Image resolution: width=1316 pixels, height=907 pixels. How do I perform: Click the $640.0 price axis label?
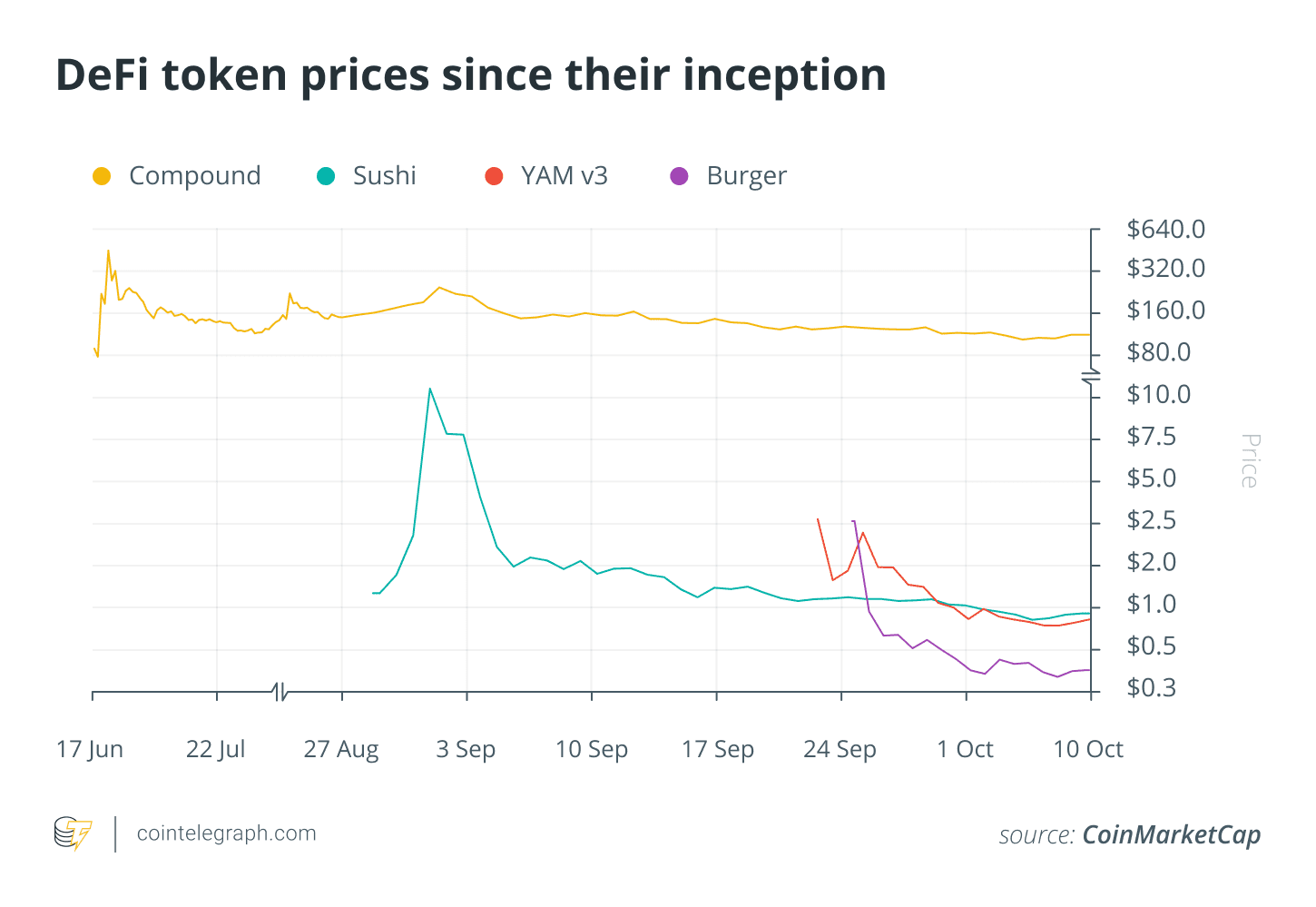click(x=1166, y=229)
